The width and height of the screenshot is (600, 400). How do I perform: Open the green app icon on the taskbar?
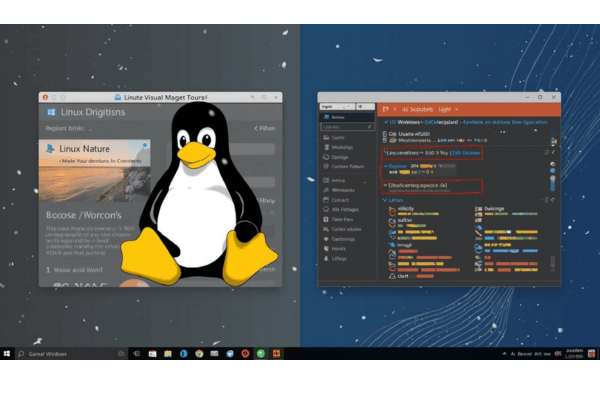pos(261,354)
